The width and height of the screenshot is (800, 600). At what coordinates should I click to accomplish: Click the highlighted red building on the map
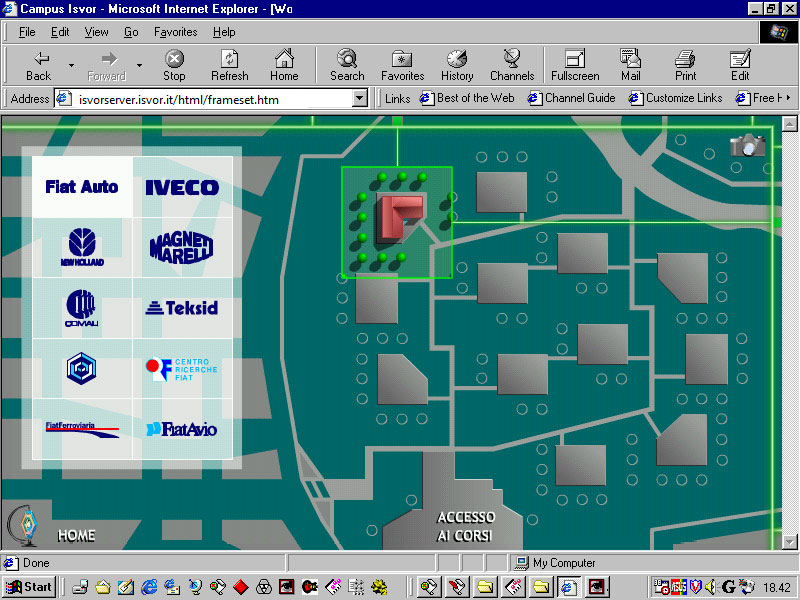(x=400, y=218)
